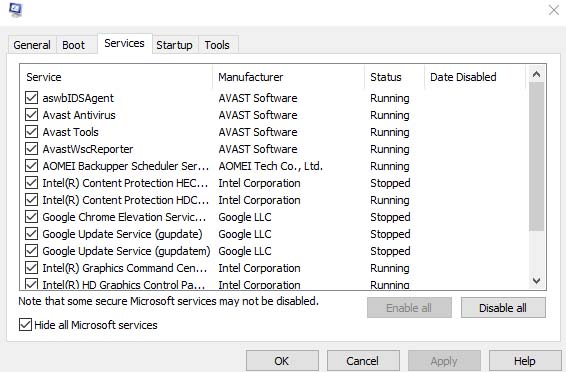The height and width of the screenshot is (372, 566).
Task: Select Google Chrome Elevation Service name
Action: tap(124, 217)
